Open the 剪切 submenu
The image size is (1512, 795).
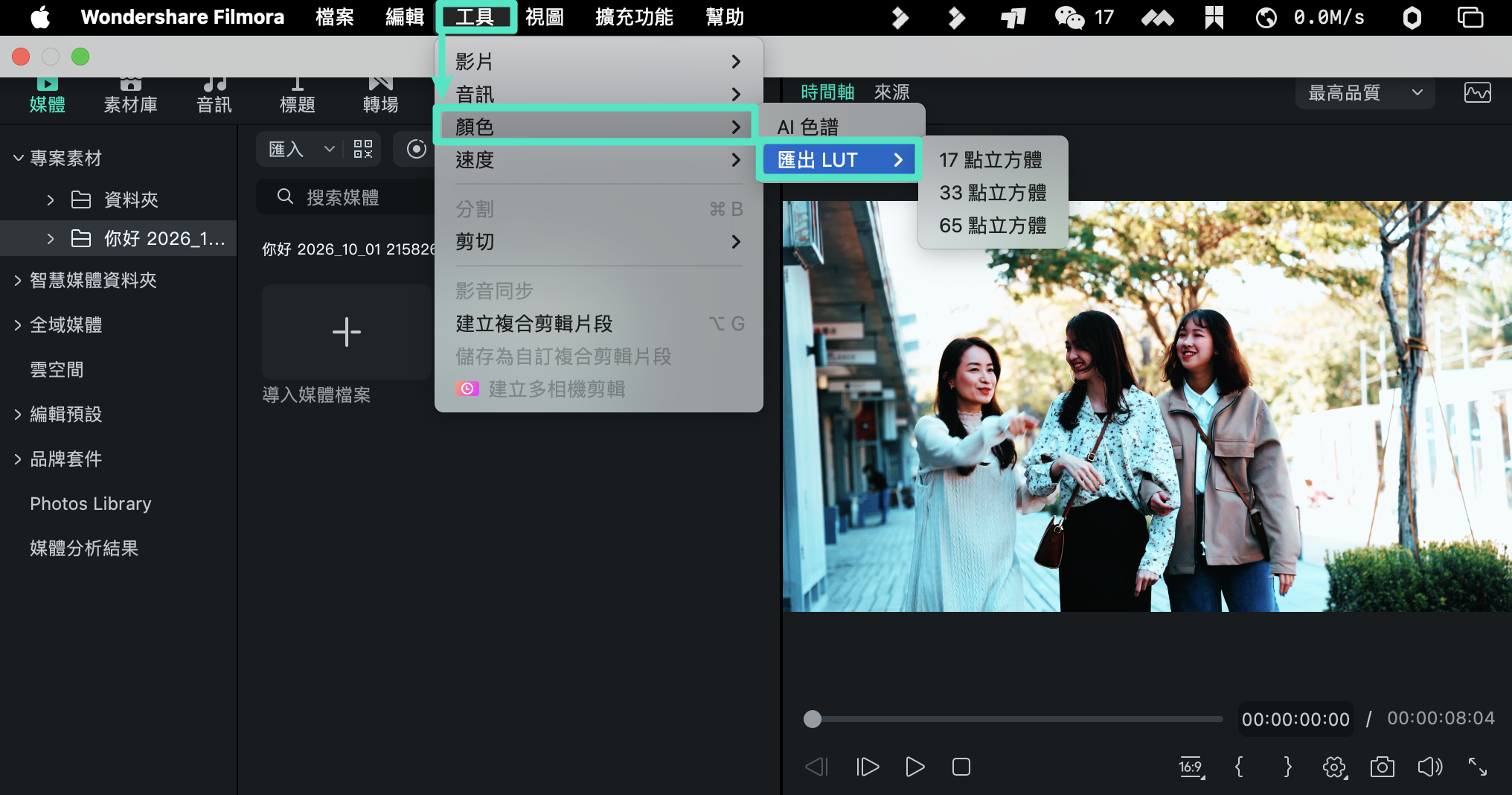tap(598, 241)
